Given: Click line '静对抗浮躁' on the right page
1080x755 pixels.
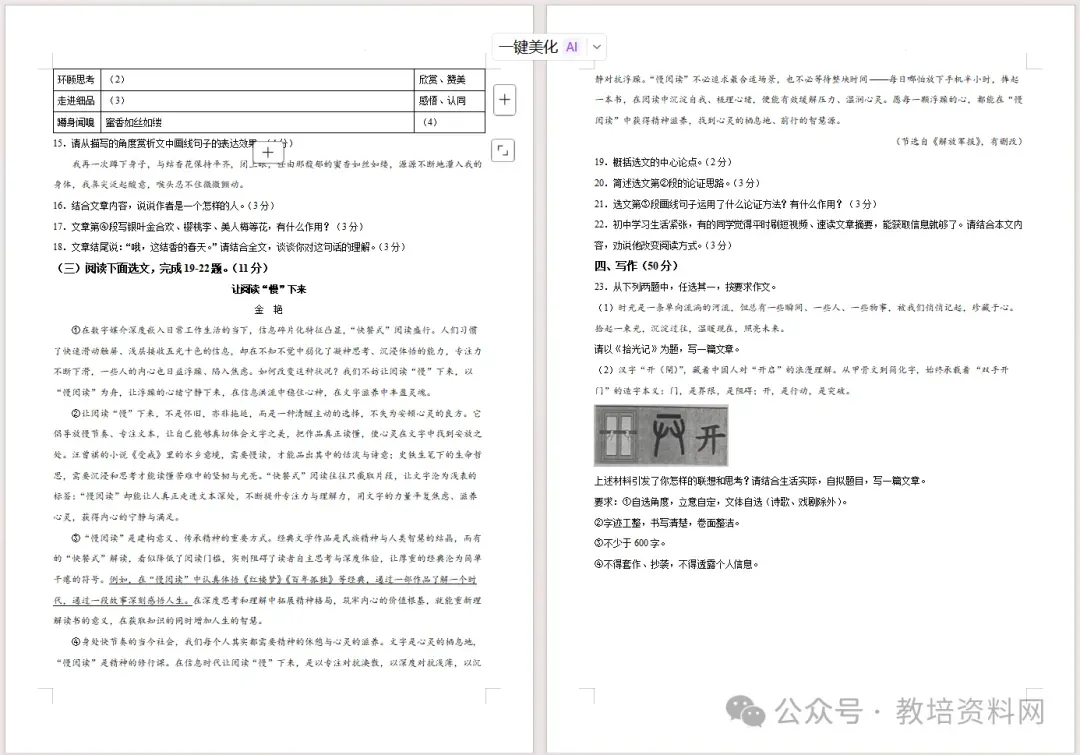Looking at the screenshot, I should pyautogui.click(x=807, y=79).
